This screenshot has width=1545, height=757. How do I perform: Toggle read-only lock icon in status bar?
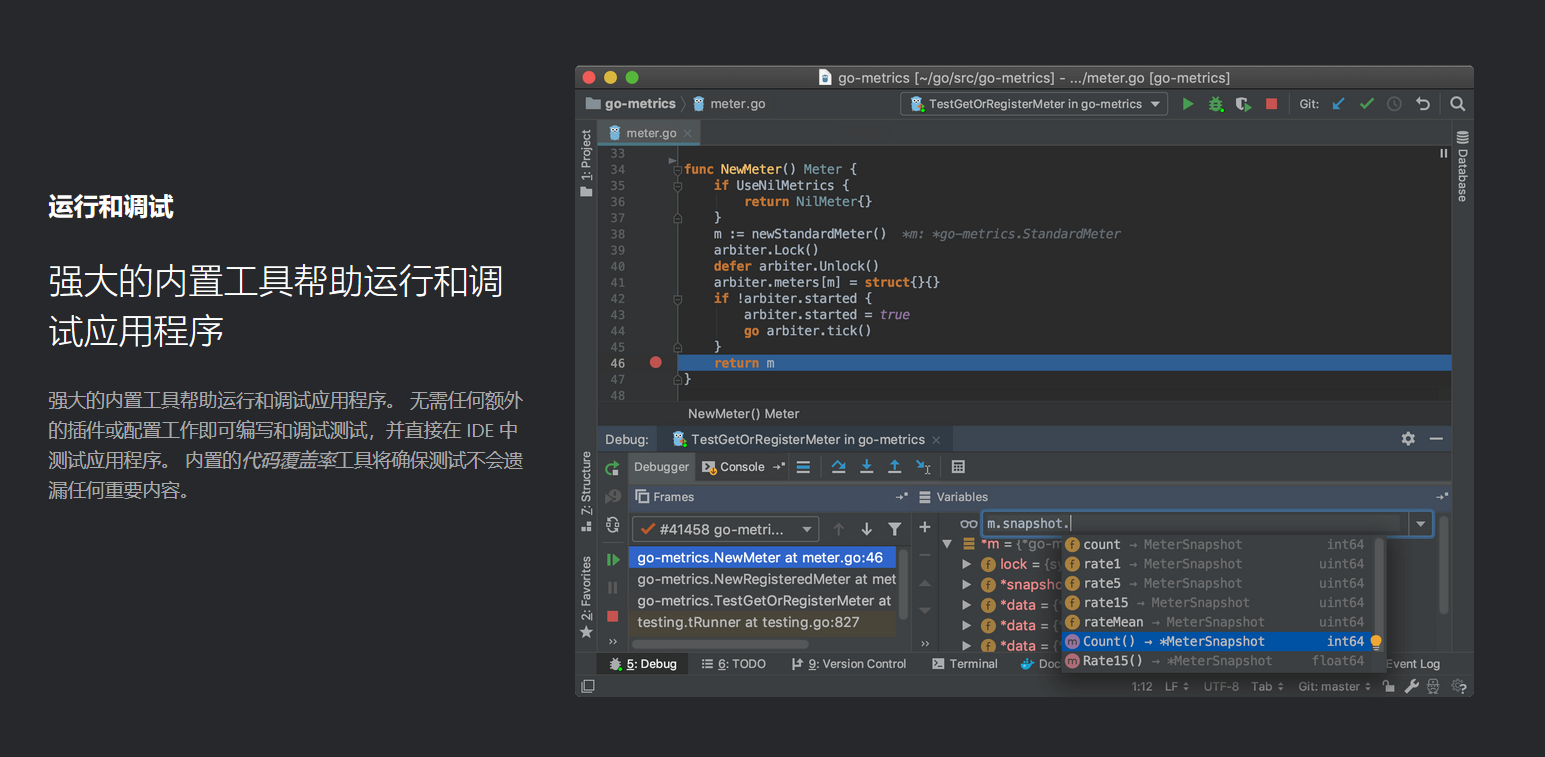coord(1388,686)
